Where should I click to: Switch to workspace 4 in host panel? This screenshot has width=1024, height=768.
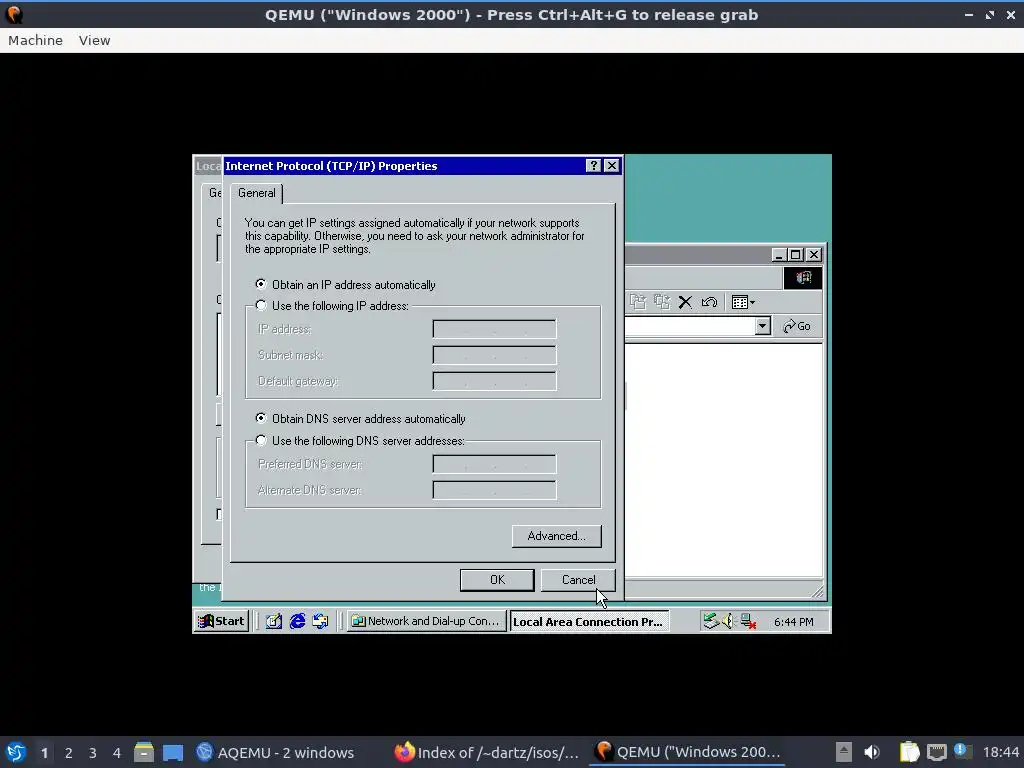click(x=117, y=753)
